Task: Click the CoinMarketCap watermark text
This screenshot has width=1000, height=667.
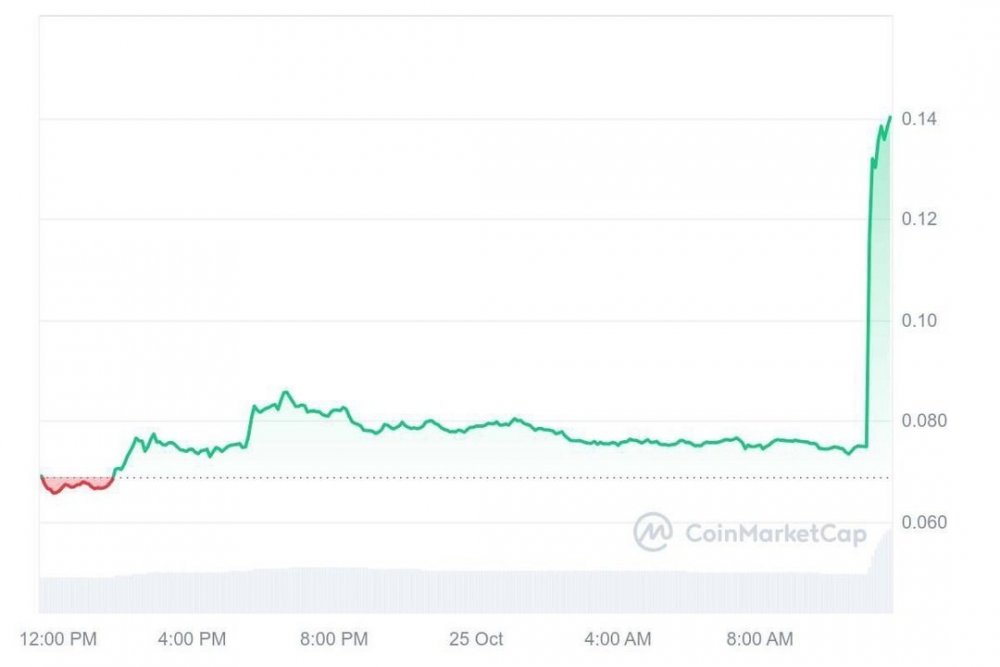Action: [x=775, y=533]
